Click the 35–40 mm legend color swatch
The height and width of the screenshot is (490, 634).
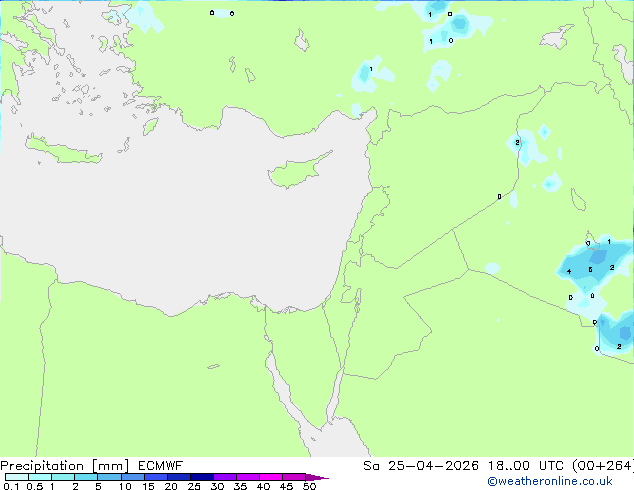[x=247, y=477]
